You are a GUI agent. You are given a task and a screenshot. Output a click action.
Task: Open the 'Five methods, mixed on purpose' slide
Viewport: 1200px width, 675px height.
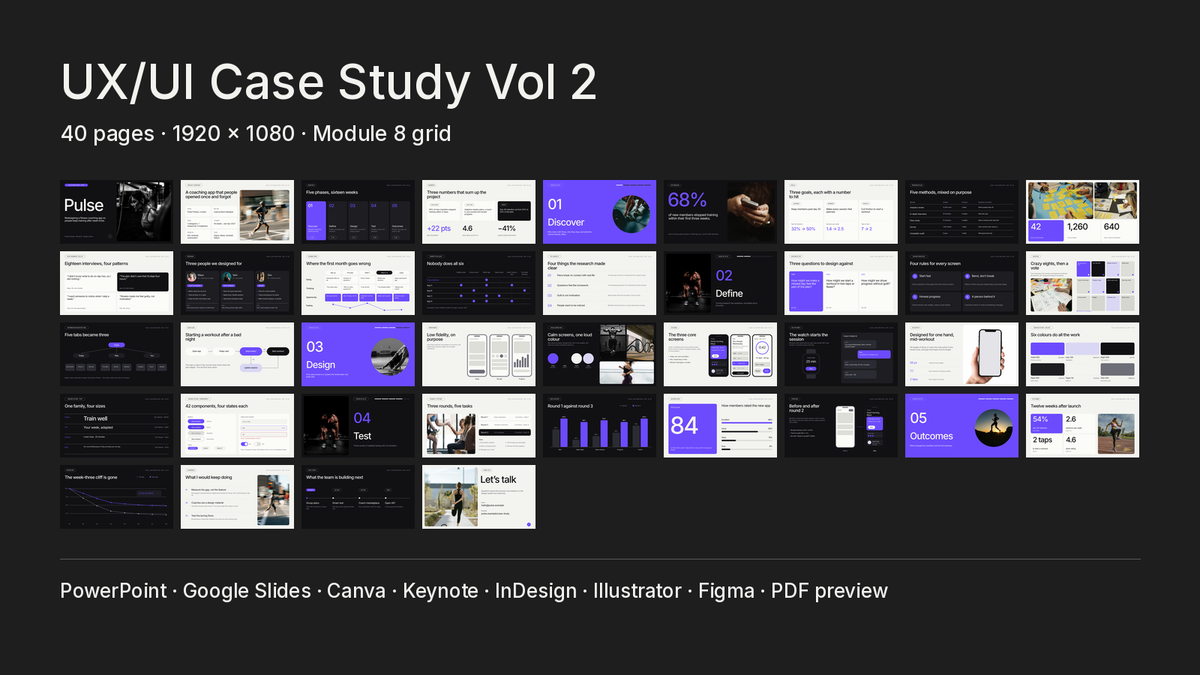pyautogui.click(x=962, y=212)
